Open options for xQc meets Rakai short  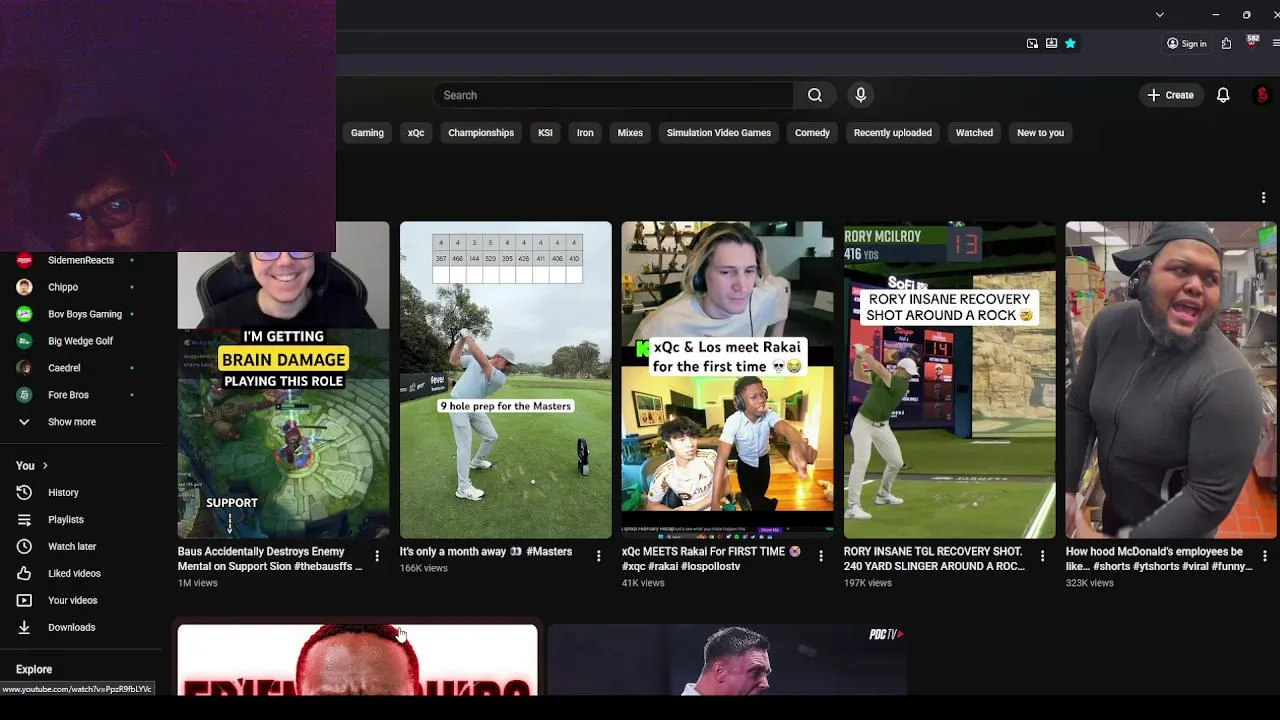(821, 556)
